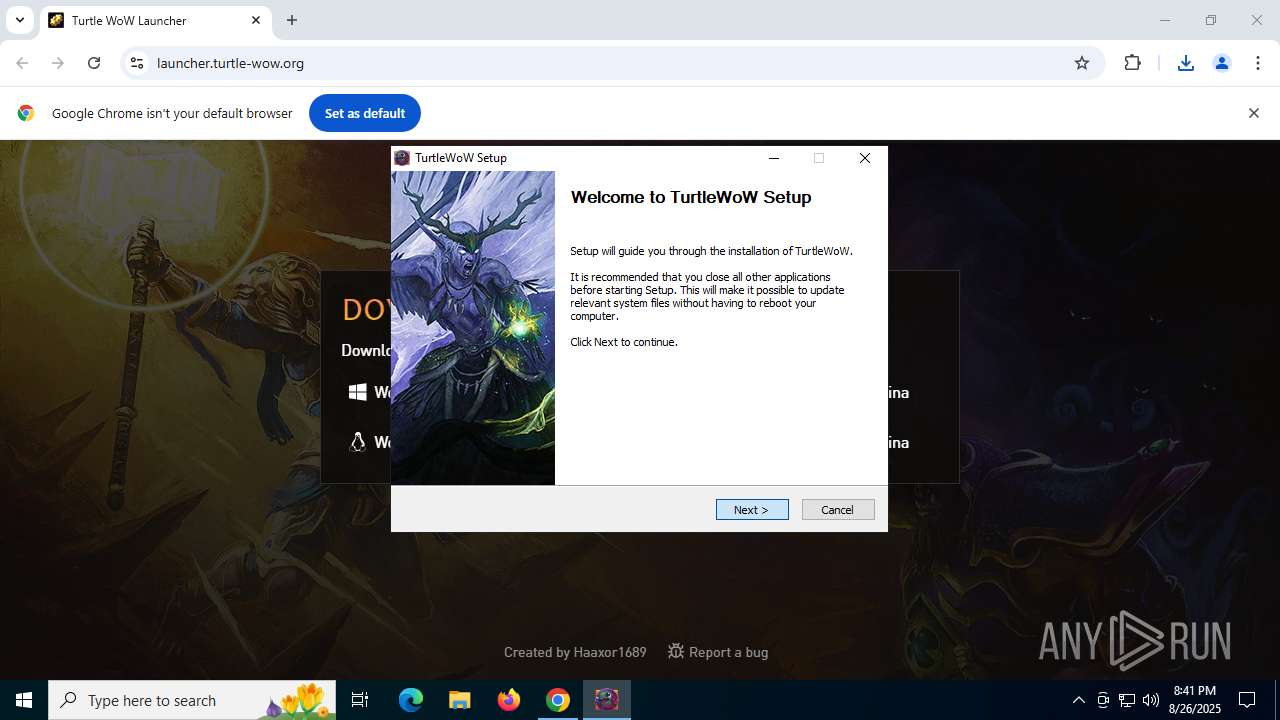Viewport: 1280px width, 720px height.
Task: Click the "Welcome to TurtleWoW Setup" heading
Action: [691, 197]
